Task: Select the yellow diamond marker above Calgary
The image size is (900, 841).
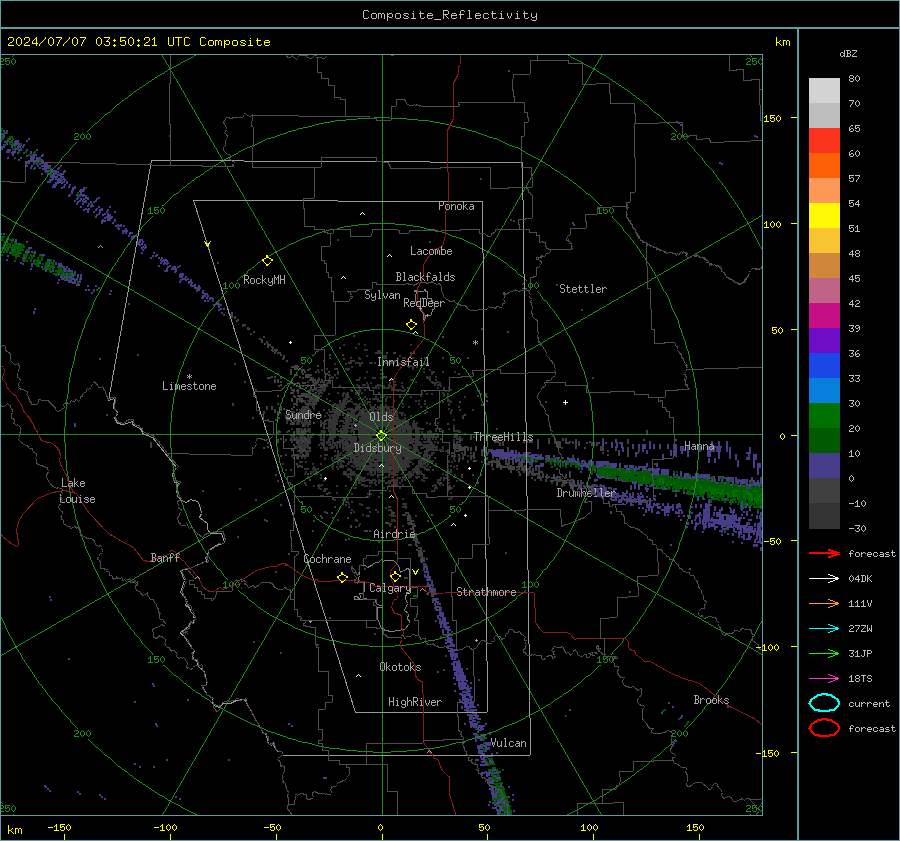Action: coord(395,576)
